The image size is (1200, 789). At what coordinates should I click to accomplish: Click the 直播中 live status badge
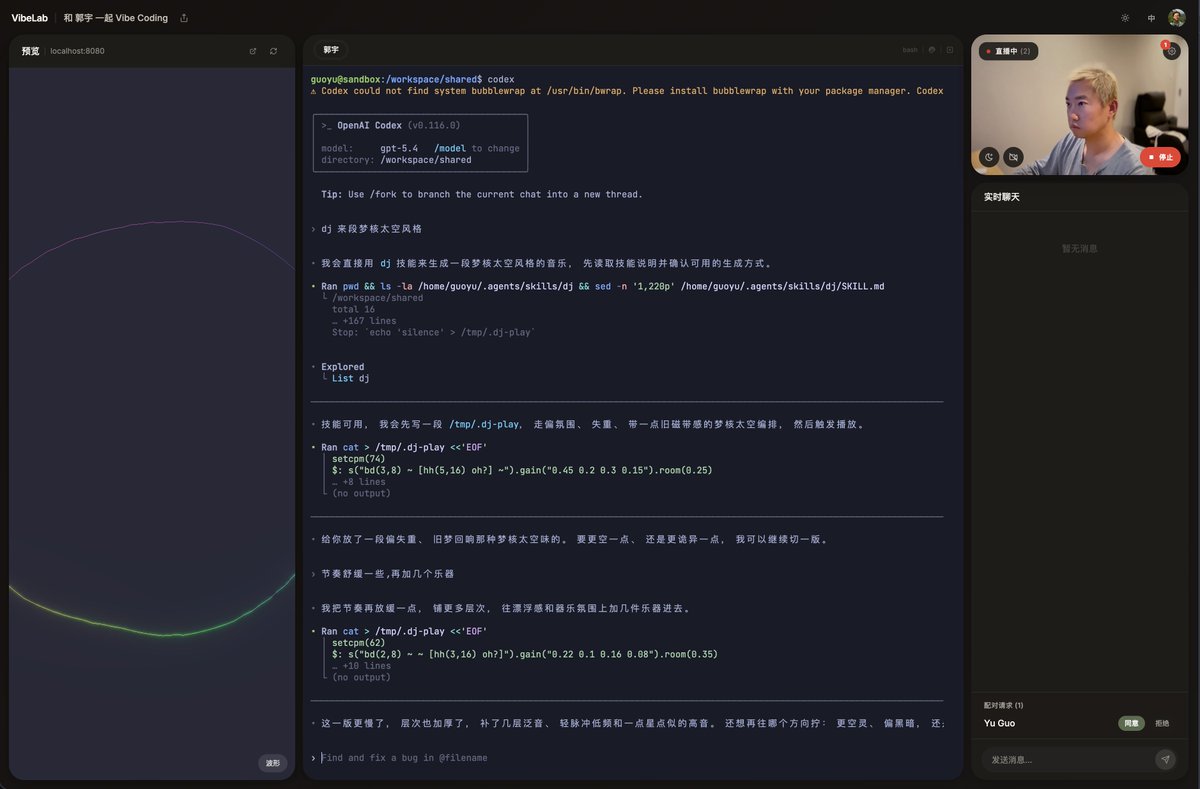(x=1008, y=51)
